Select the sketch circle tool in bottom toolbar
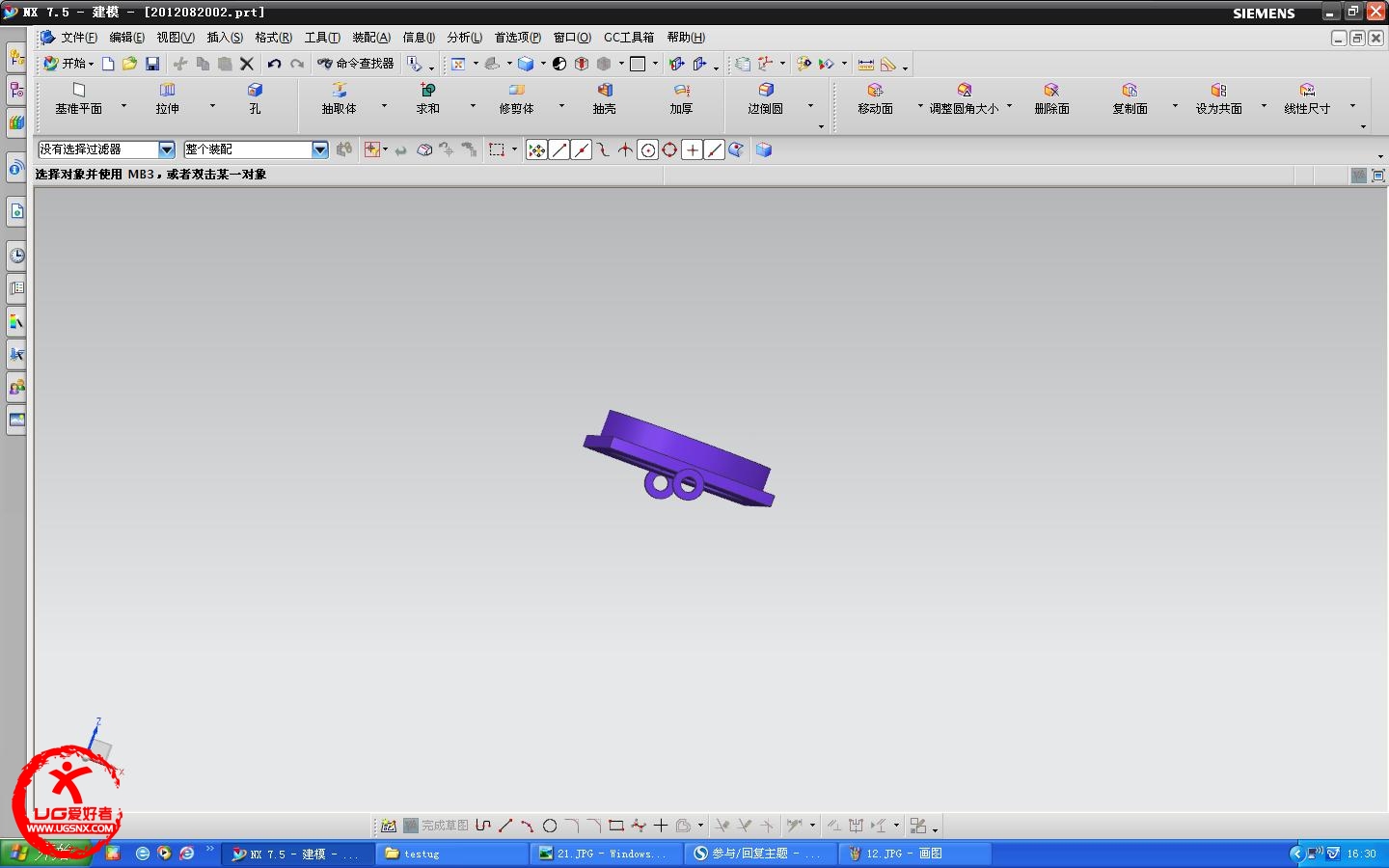This screenshot has width=1389, height=868. (550, 826)
